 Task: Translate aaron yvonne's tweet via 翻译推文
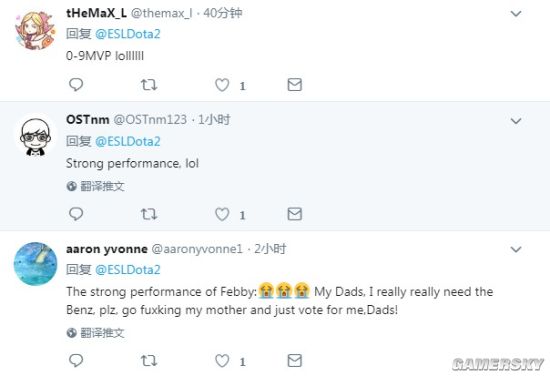(95, 333)
